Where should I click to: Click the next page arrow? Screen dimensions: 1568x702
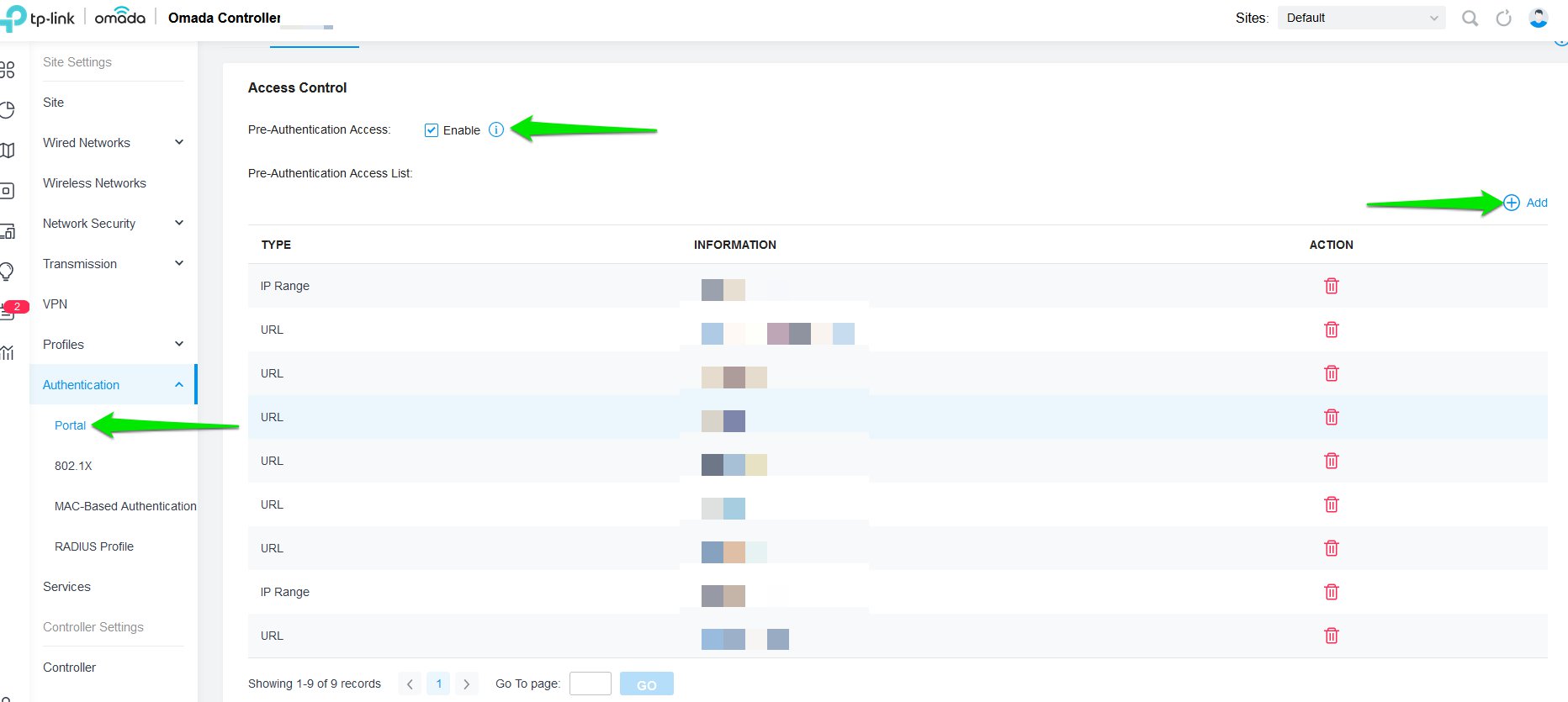click(x=467, y=684)
